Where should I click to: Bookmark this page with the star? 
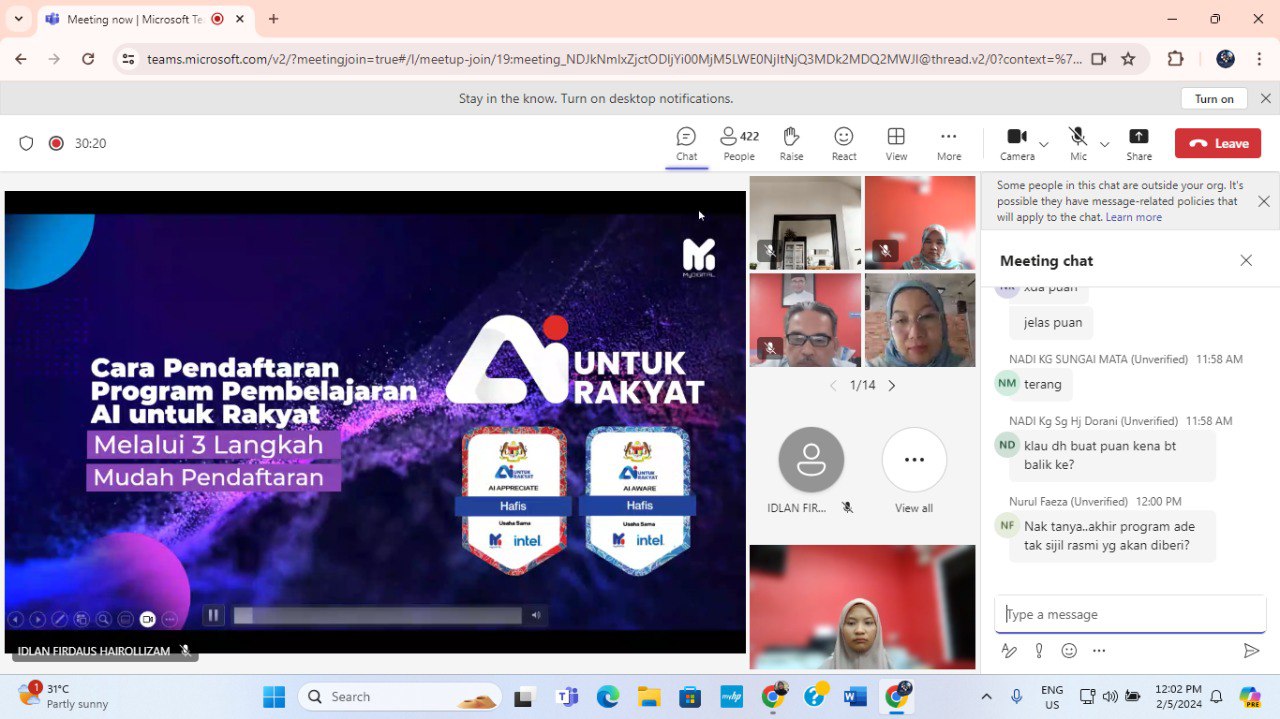tap(1128, 59)
